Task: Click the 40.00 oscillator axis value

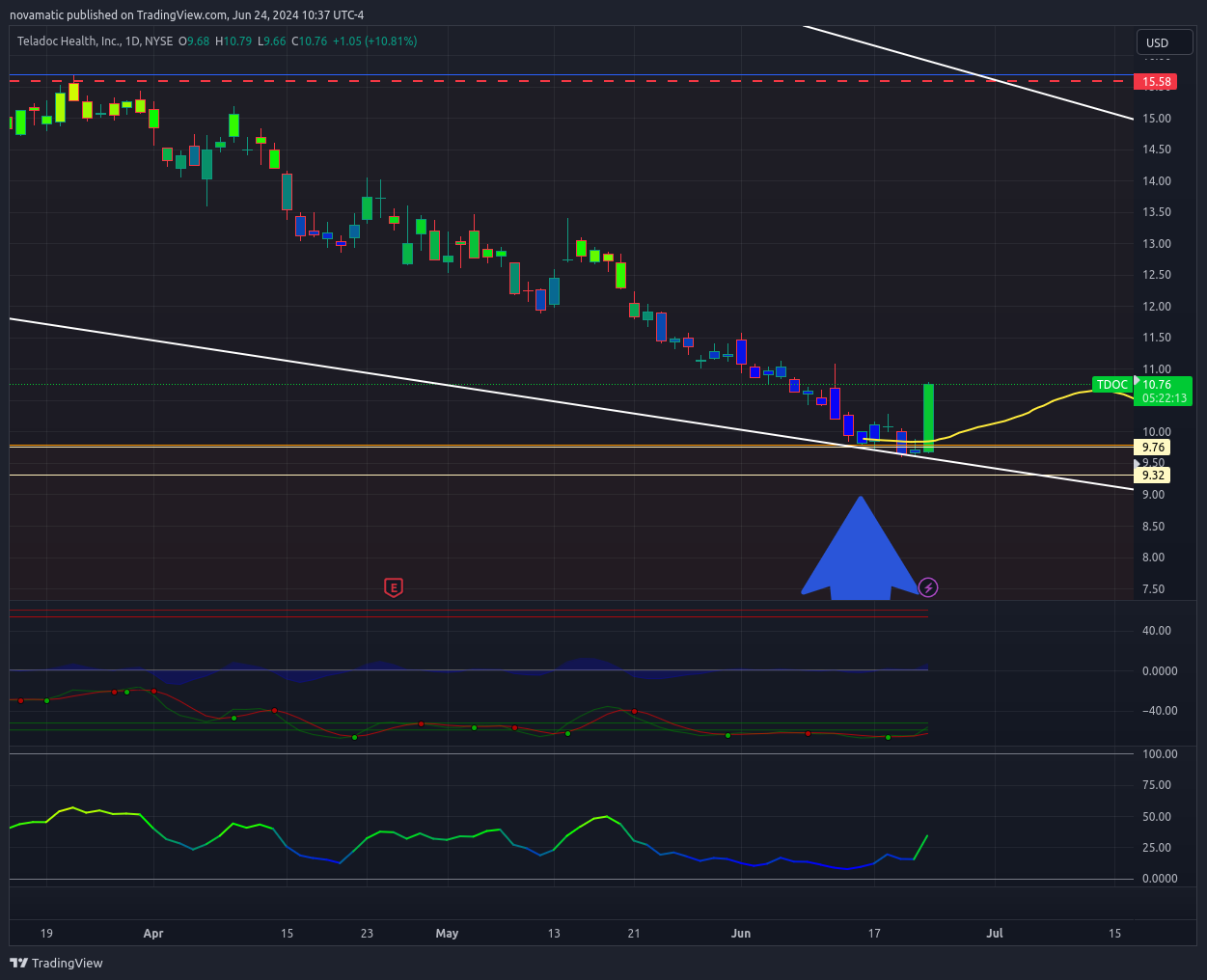Action: click(x=1157, y=631)
